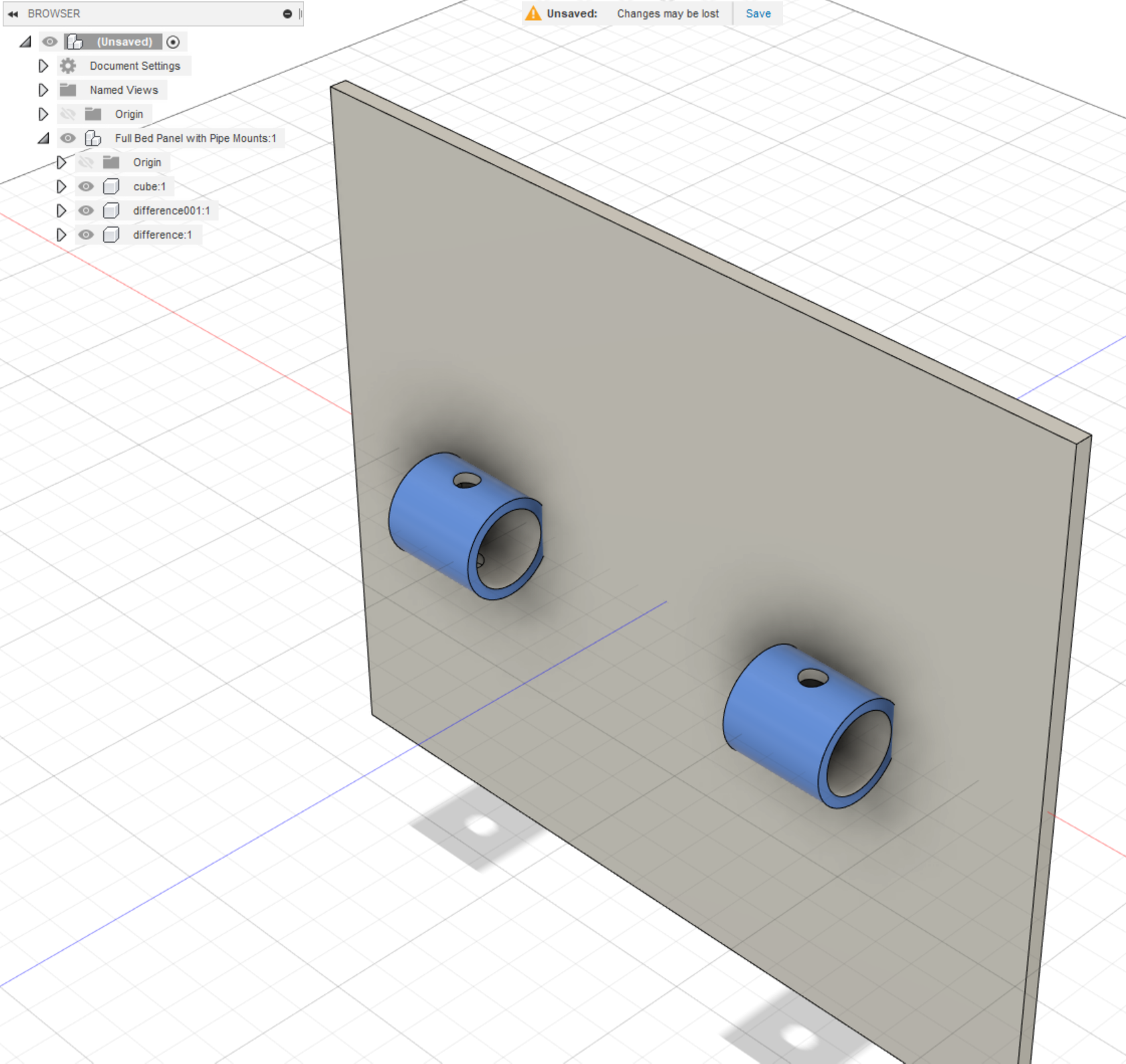
Task: Expand the top-level Origin node
Action: 43,114
